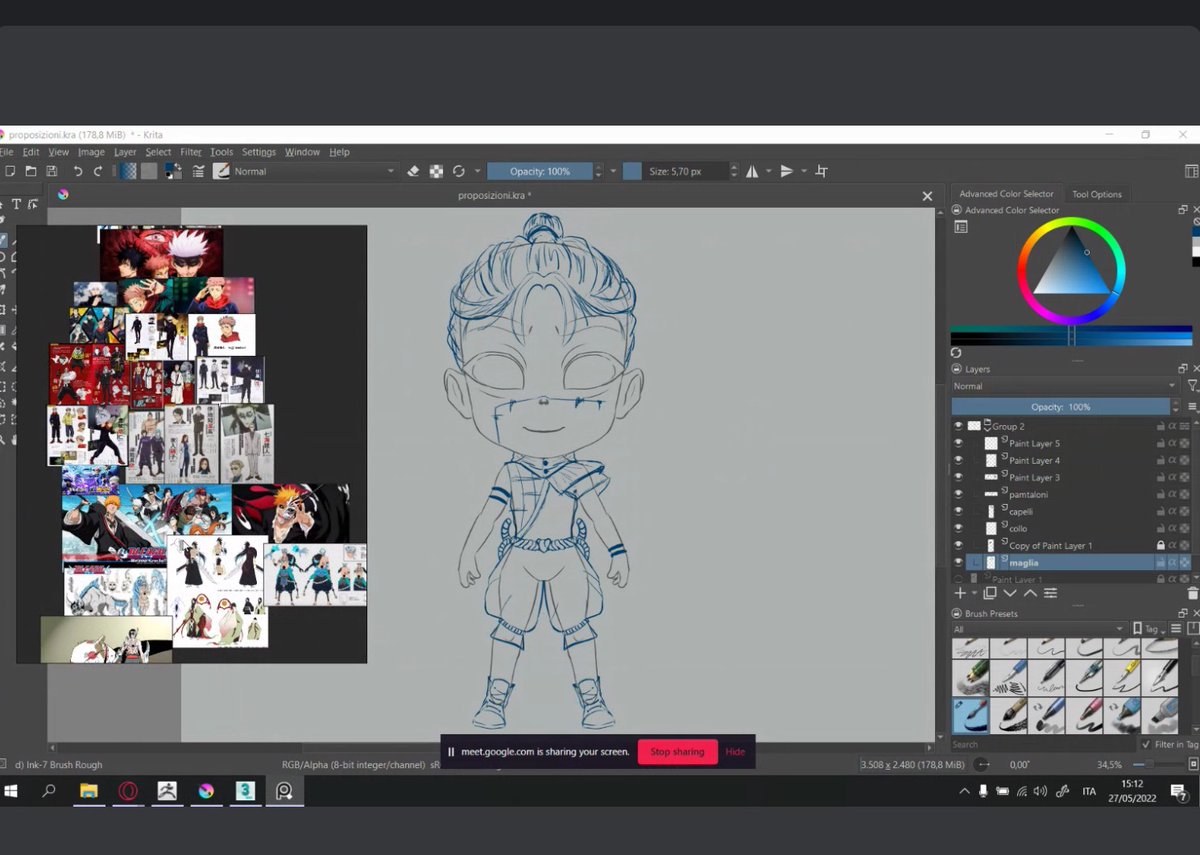Click the Stop sharing button

(x=677, y=752)
